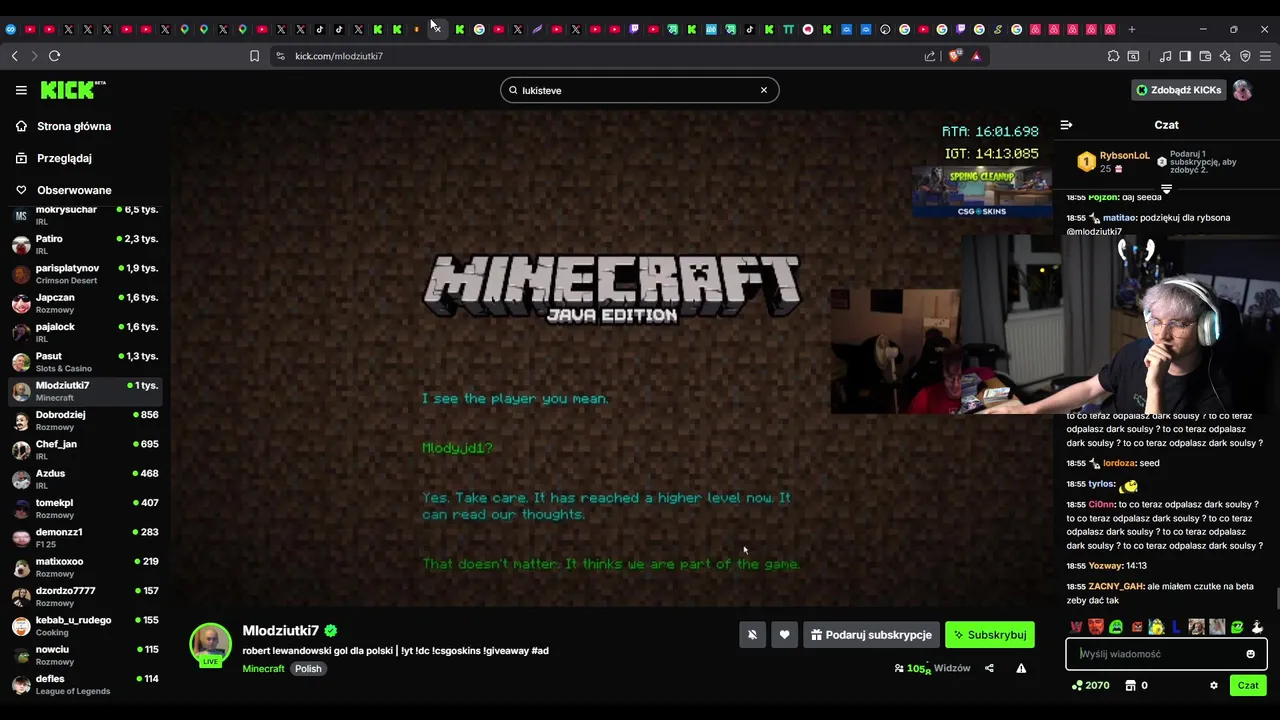Open demonzz1 F1 25 stream
1280x720 pixels.
pos(85,538)
